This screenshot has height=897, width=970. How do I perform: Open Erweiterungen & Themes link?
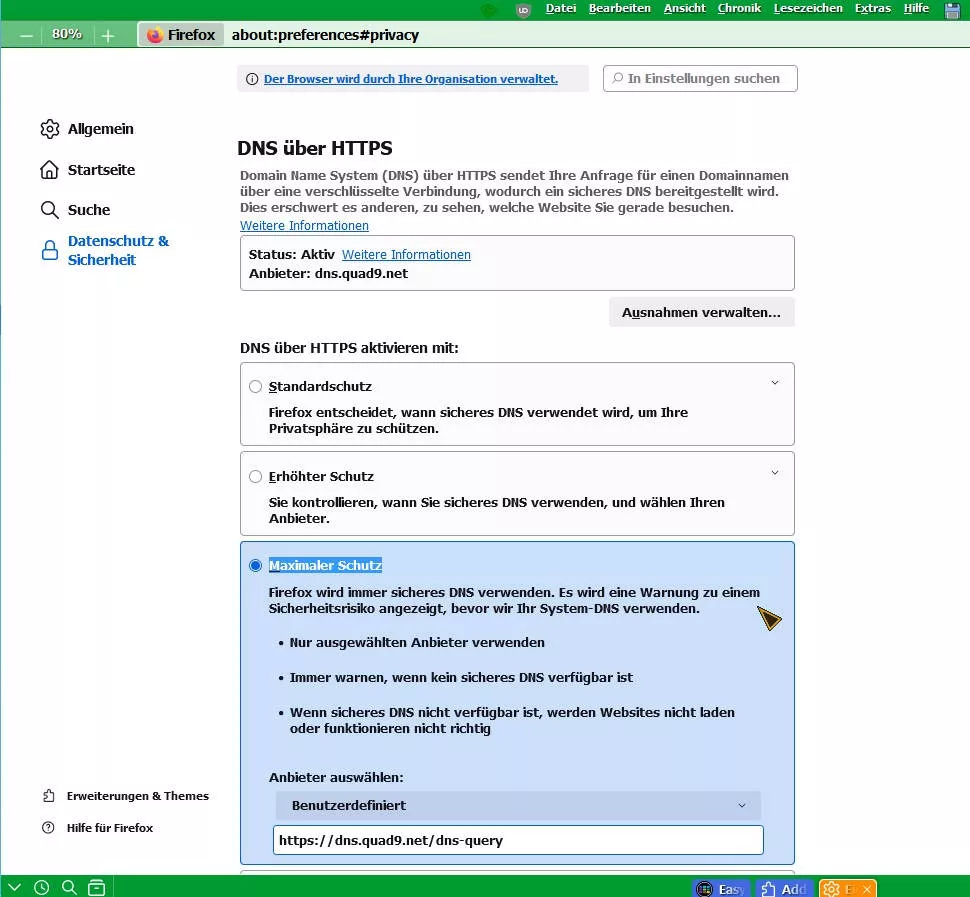137,796
